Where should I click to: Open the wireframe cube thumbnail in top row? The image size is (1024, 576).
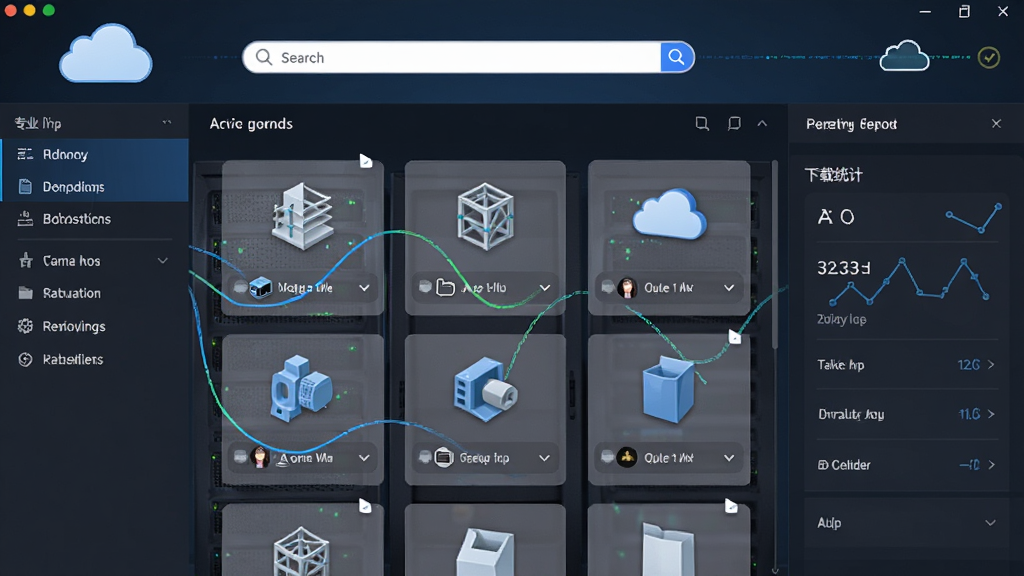coord(485,216)
